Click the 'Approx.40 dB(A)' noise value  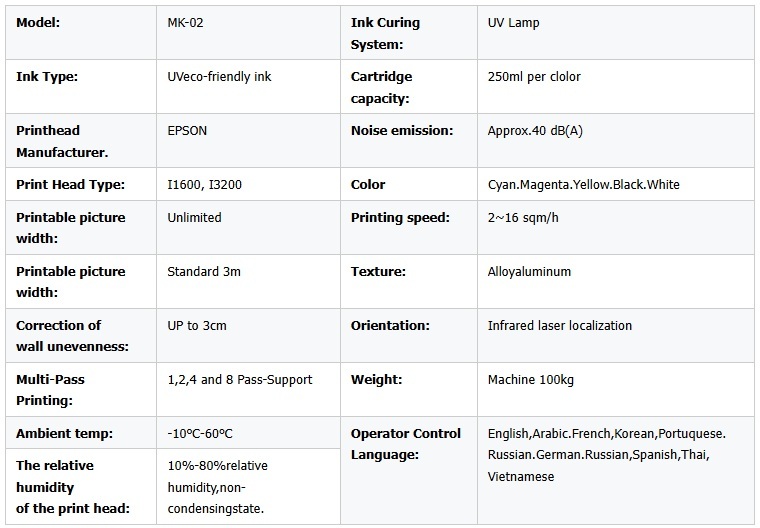pos(535,130)
